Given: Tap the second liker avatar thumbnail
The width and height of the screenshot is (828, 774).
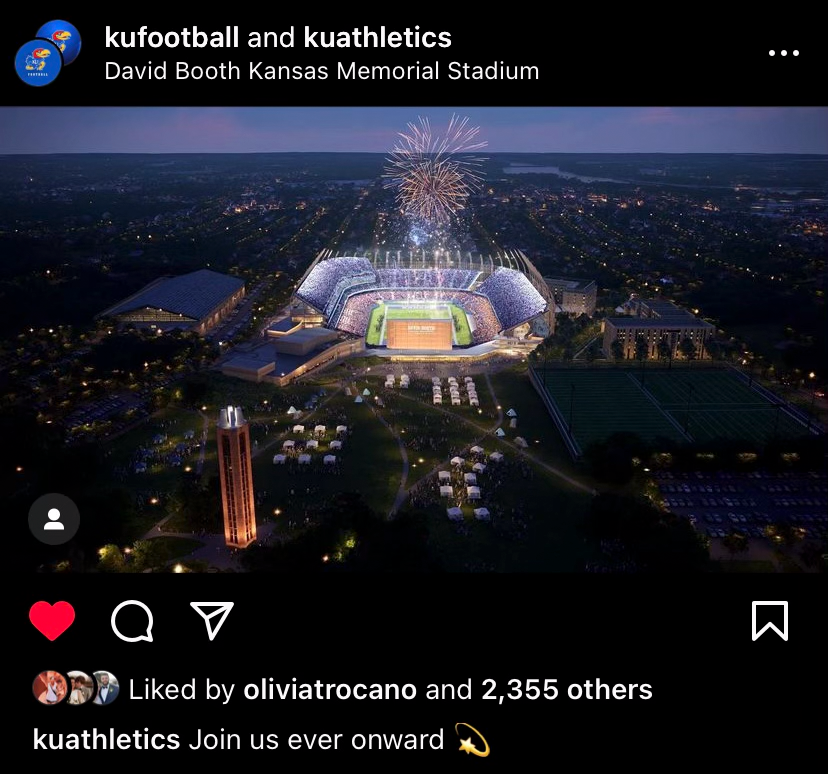Looking at the screenshot, I should (x=79, y=688).
